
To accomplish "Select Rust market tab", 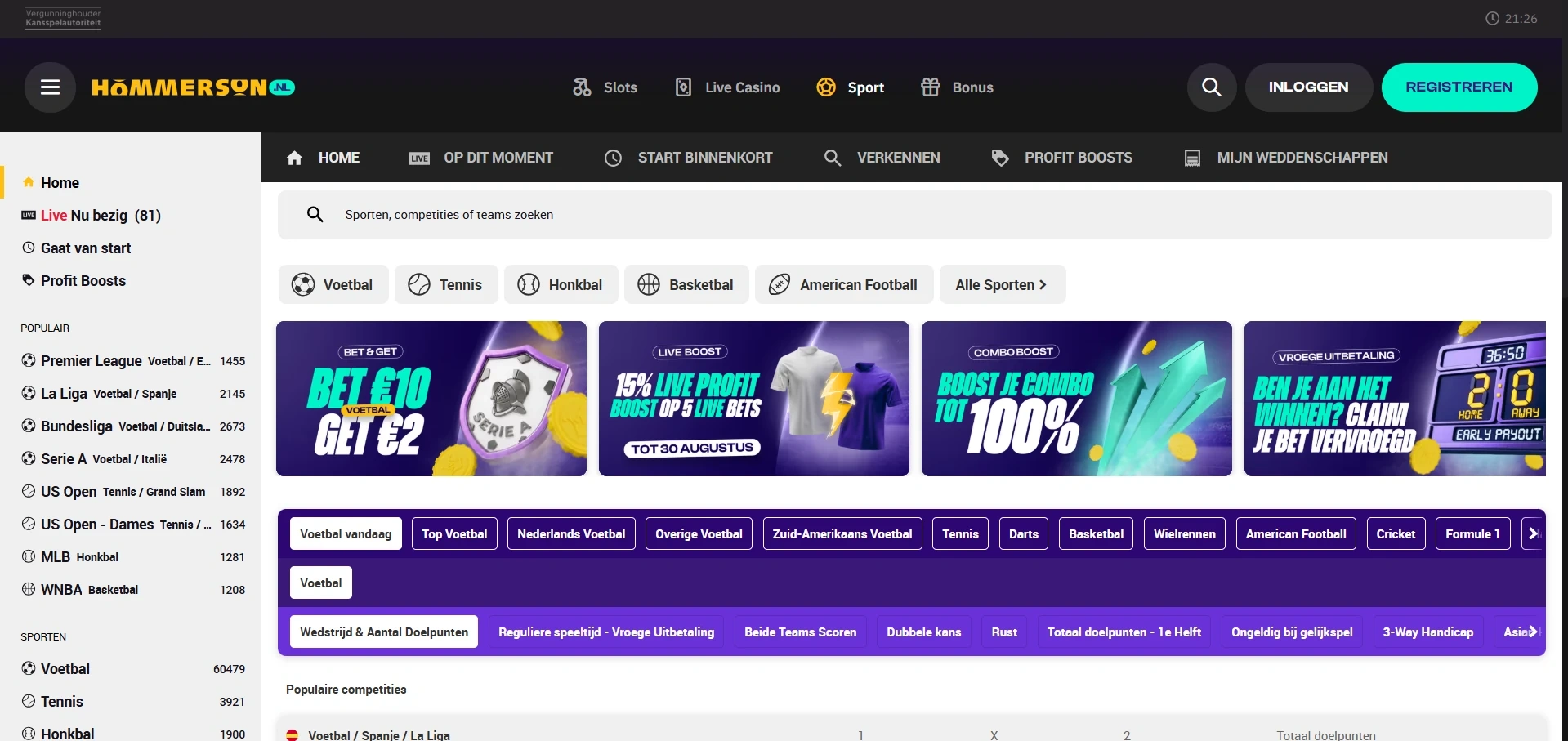I will click(x=1004, y=632).
